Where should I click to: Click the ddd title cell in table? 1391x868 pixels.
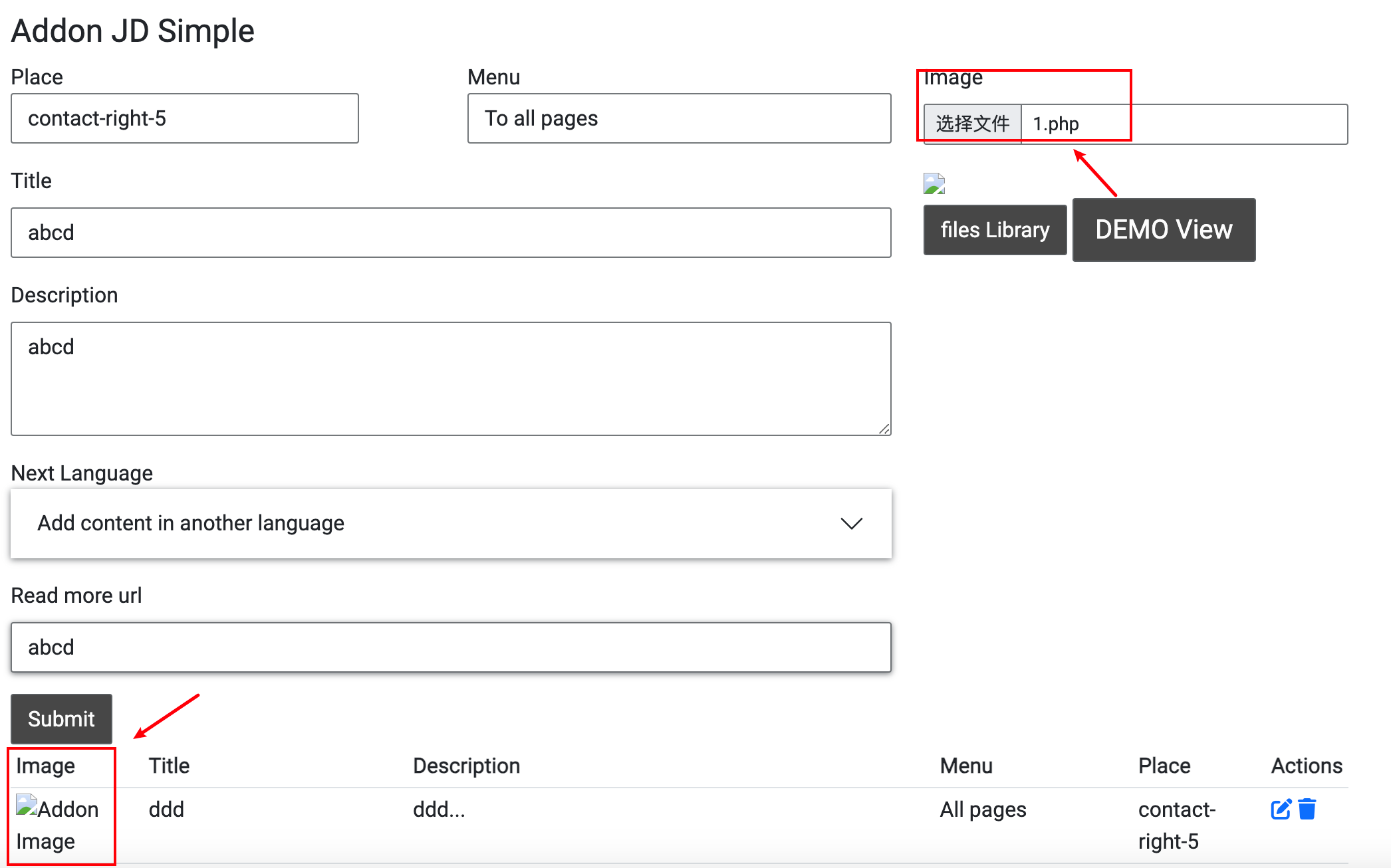click(x=166, y=810)
